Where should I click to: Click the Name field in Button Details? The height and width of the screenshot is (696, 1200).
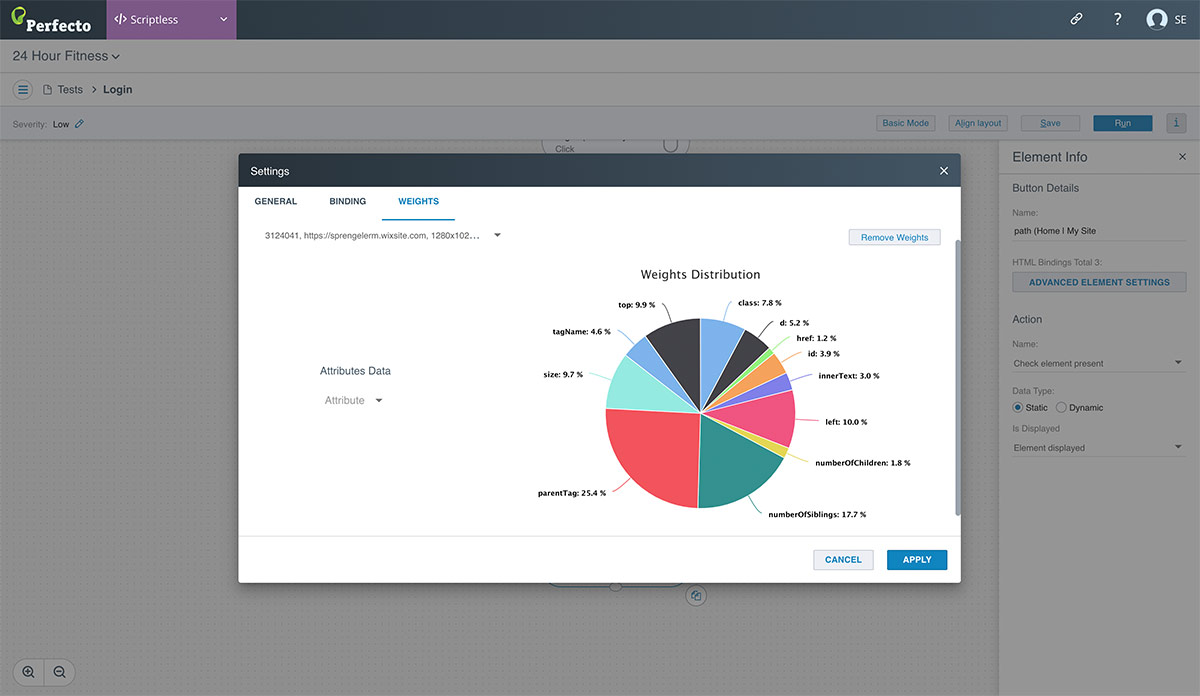[1099, 231]
